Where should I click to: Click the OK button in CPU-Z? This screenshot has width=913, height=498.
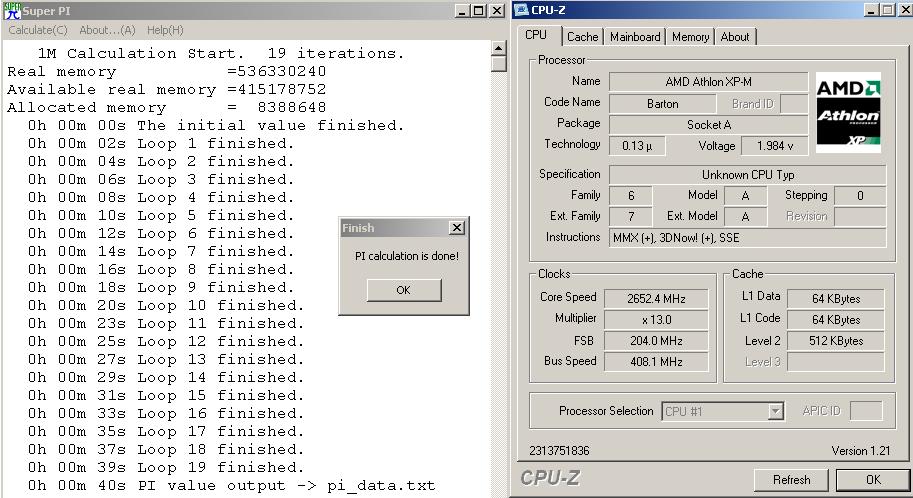[873, 480]
